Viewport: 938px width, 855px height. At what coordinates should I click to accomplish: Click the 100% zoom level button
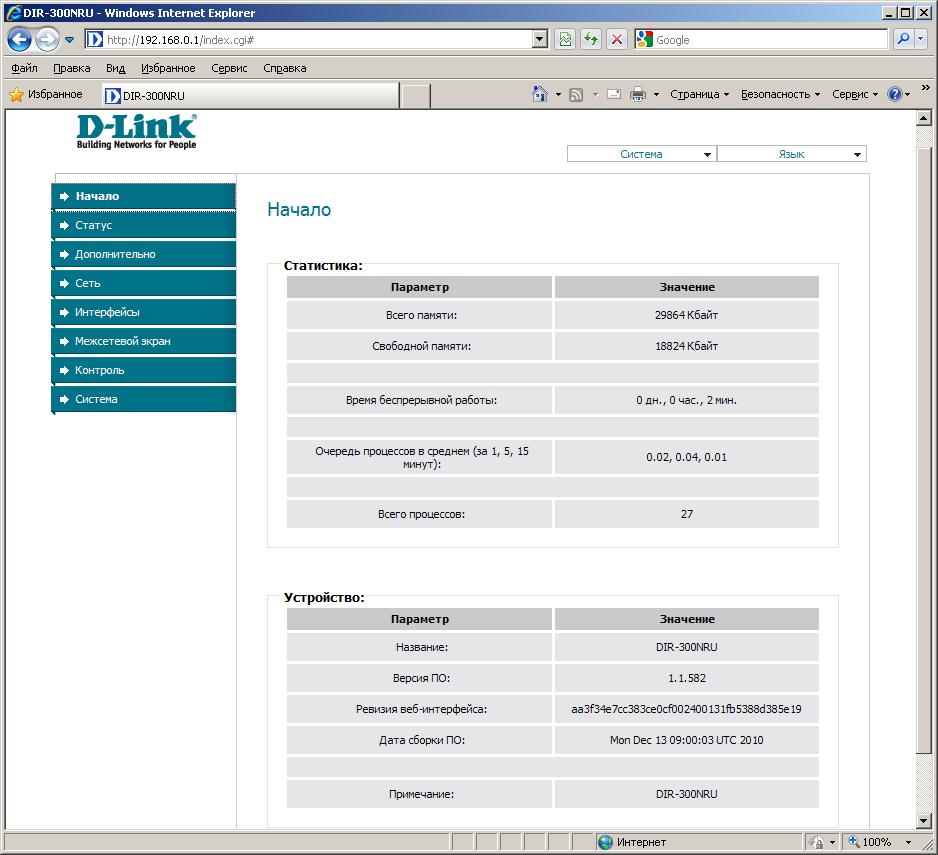pyautogui.click(x=870, y=842)
